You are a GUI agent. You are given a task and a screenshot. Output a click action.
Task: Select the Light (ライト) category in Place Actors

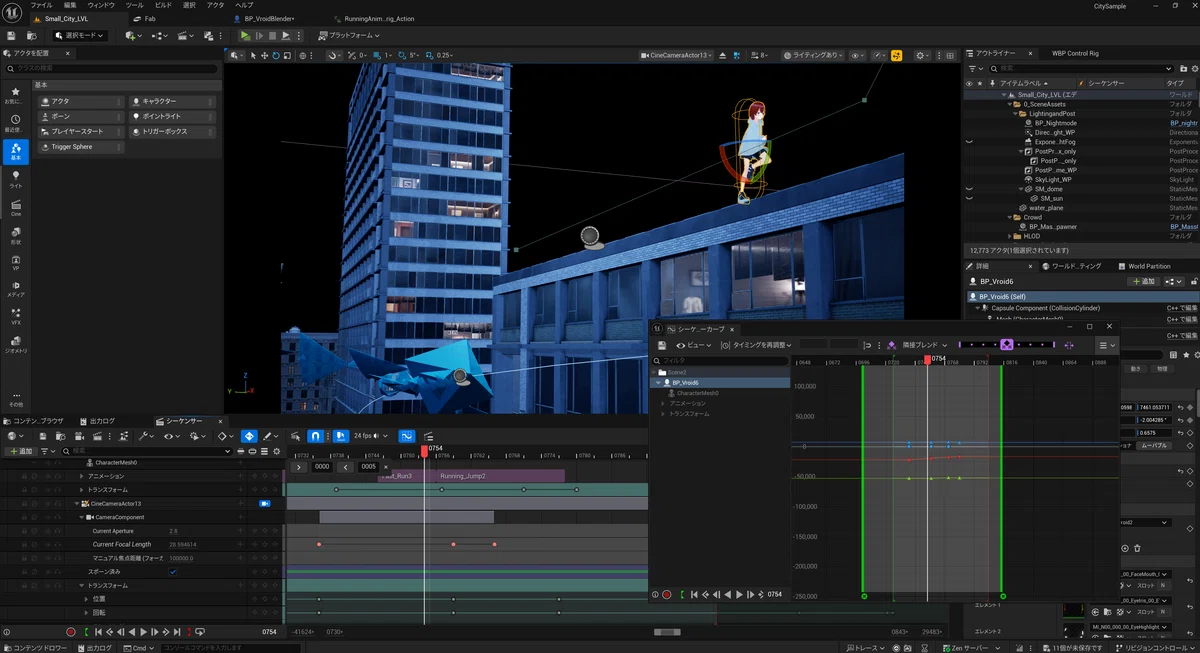tap(15, 180)
